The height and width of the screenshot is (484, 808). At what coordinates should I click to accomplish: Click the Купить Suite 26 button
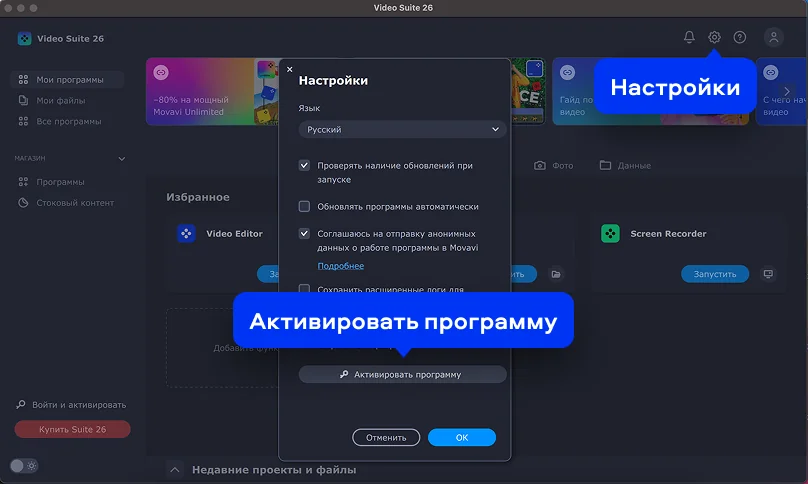[x=73, y=429]
